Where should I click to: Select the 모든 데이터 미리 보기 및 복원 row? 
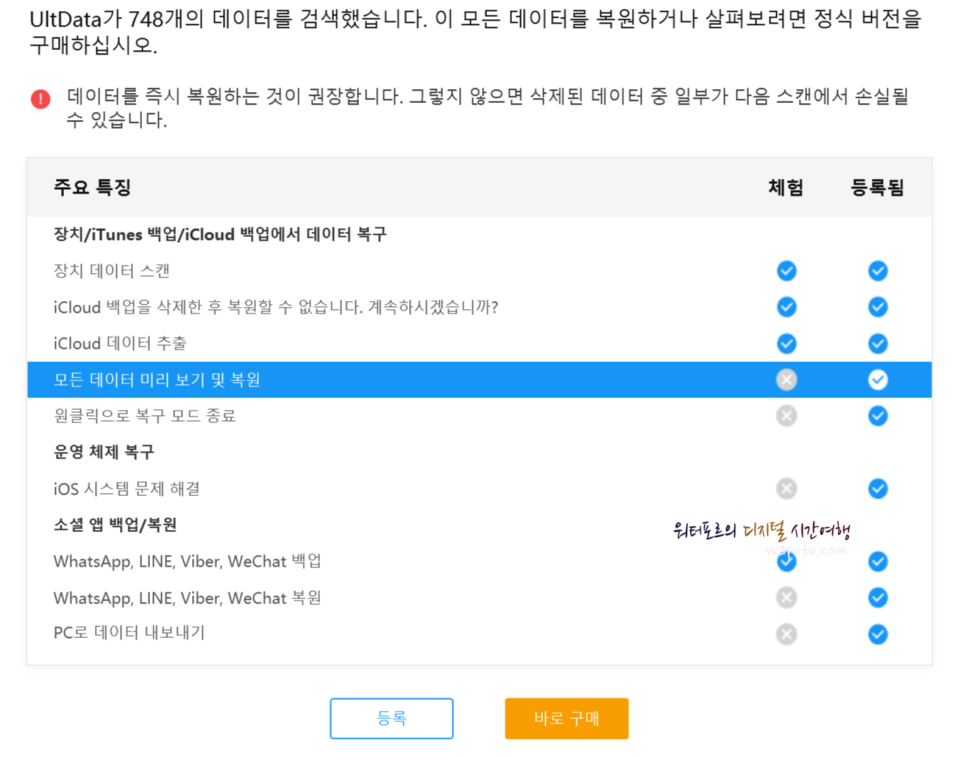[x=479, y=380]
